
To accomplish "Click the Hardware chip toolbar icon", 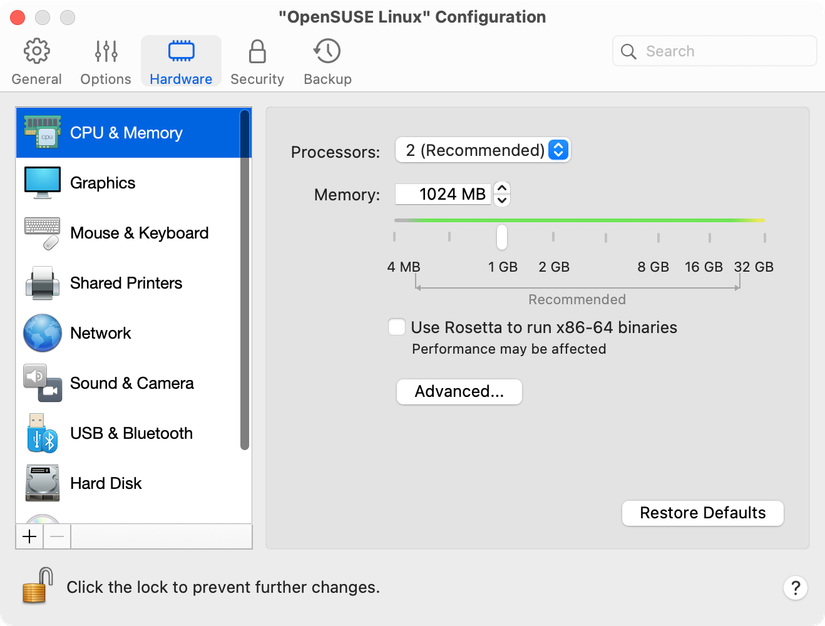I will (181, 51).
